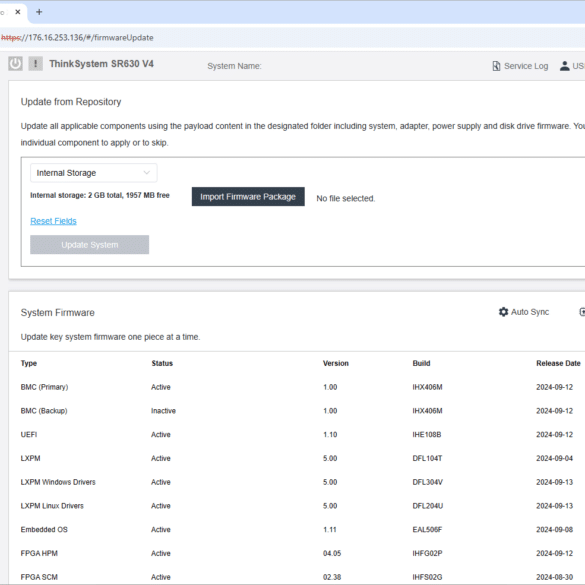Click the ThinkSystem SR630 V4 title
This screenshot has width=585, height=585.
pyautogui.click(x=101, y=64)
